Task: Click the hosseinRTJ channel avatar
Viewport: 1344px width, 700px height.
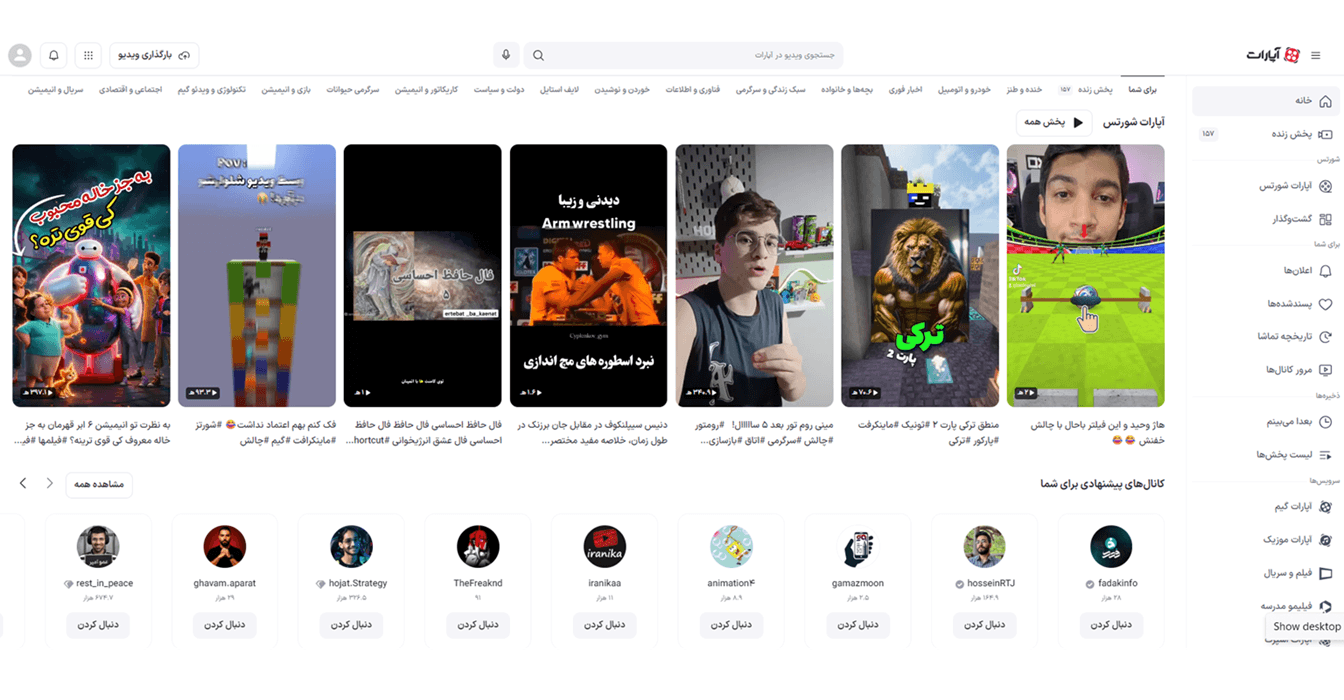Action: [x=984, y=547]
